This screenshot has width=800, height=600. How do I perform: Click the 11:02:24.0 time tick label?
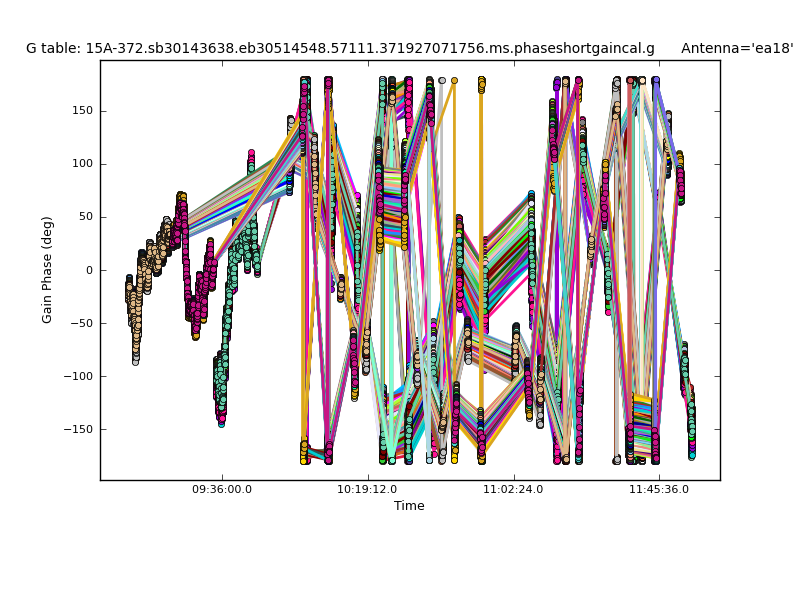tap(513, 490)
